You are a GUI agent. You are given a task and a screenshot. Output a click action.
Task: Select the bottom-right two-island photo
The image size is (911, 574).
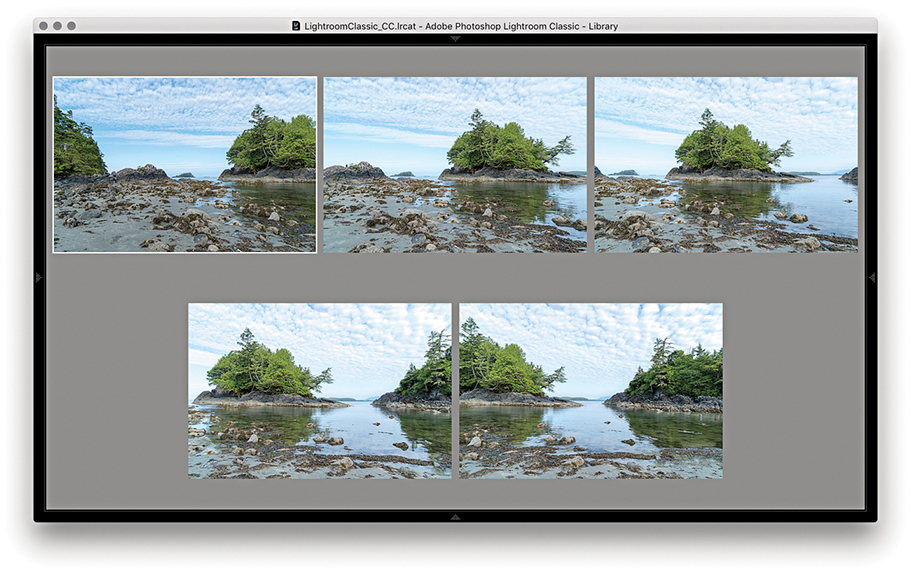tap(591, 391)
